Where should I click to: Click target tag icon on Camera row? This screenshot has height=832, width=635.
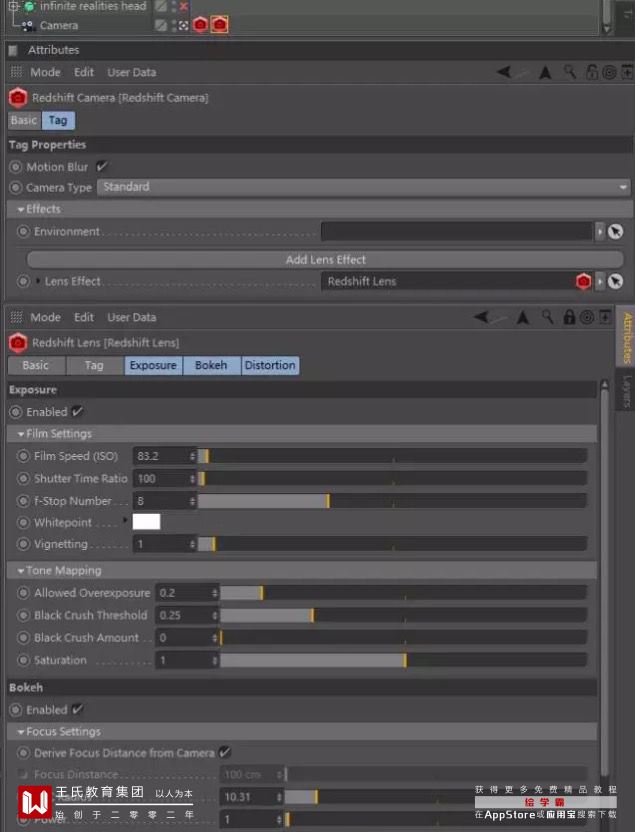click(x=183, y=25)
